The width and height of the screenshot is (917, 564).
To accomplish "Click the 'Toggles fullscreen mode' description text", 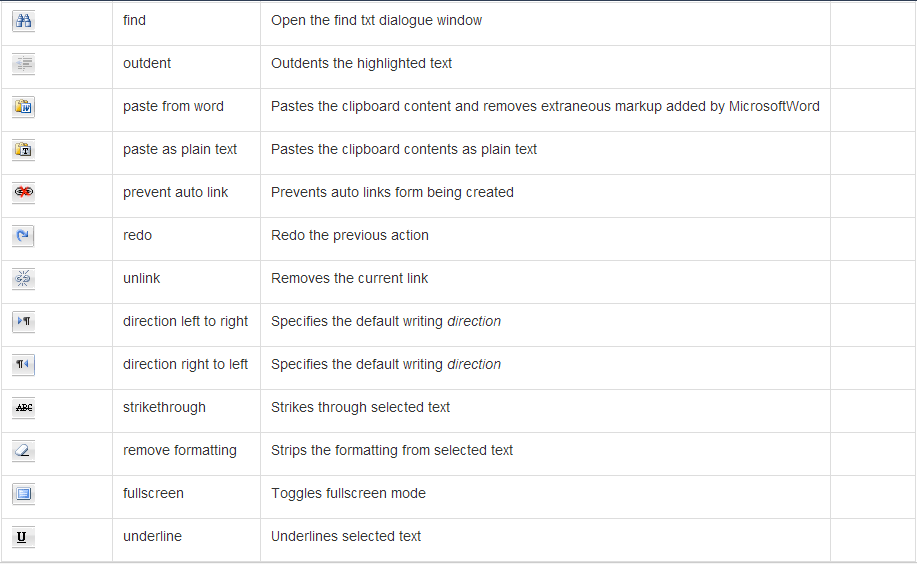I will tap(348, 493).
